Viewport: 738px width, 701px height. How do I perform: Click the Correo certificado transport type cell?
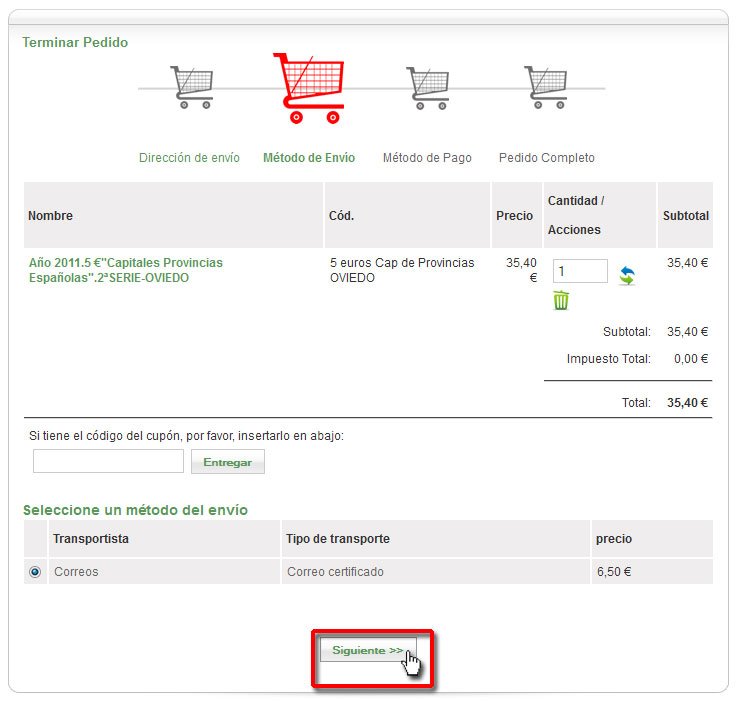point(335,572)
